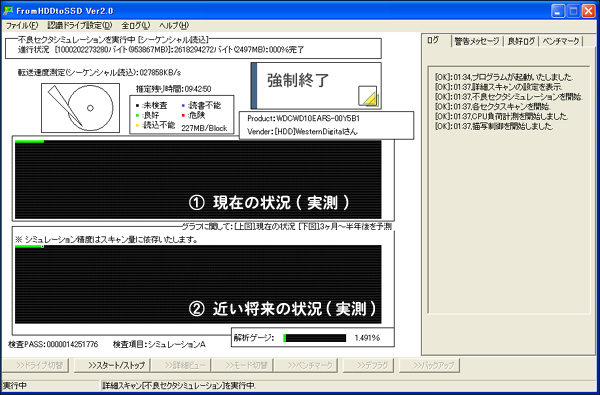The width and height of the screenshot is (600, 395).
Task: Switch to the ベンチマーク tab
Action: click(x=561, y=42)
